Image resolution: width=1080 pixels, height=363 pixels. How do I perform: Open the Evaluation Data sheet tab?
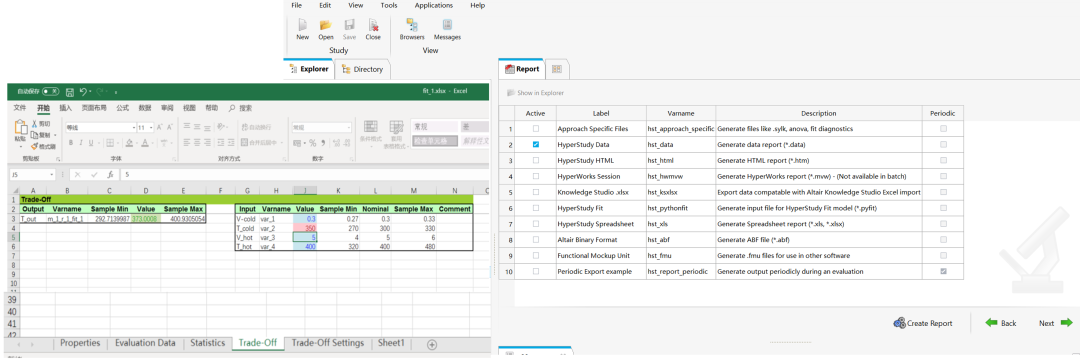click(x=145, y=343)
